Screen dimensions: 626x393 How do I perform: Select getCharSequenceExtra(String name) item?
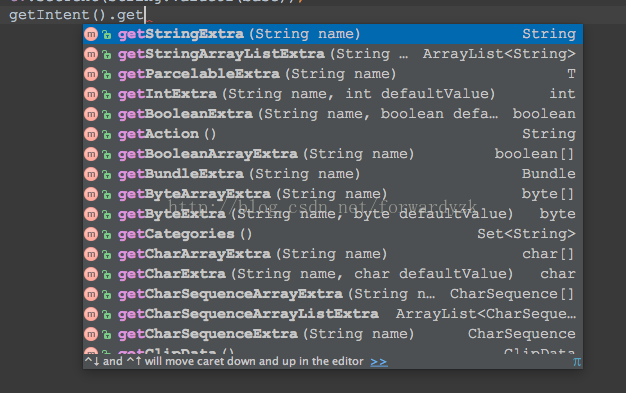(333, 333)
